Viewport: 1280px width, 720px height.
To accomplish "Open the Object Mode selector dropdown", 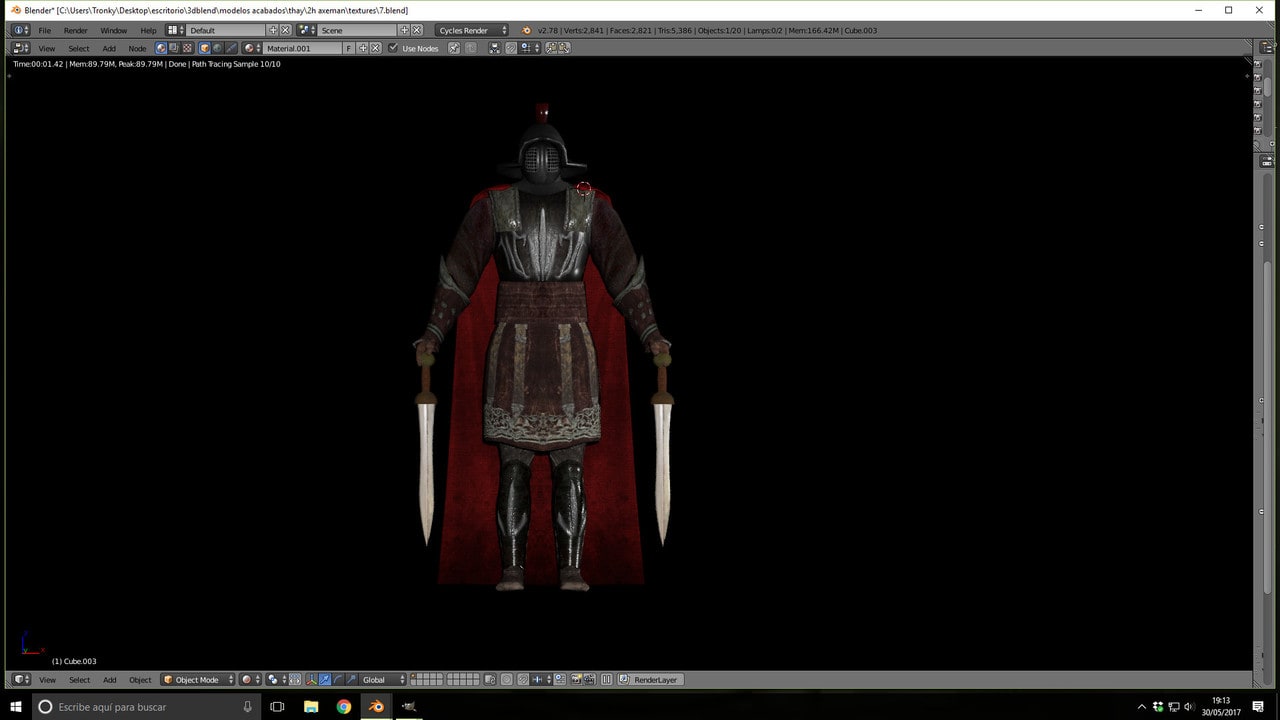I will click(198, 680).
